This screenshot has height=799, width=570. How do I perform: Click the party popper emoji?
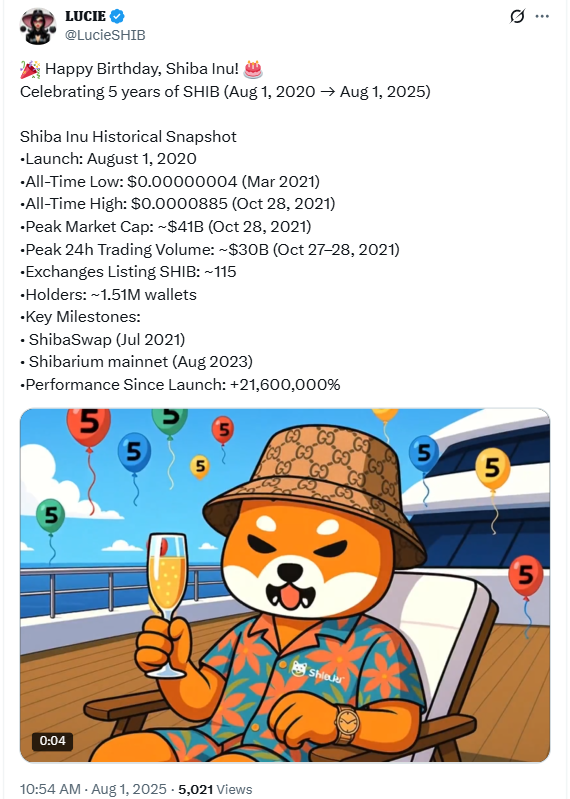pyautogui.click(x=30, y=69)
